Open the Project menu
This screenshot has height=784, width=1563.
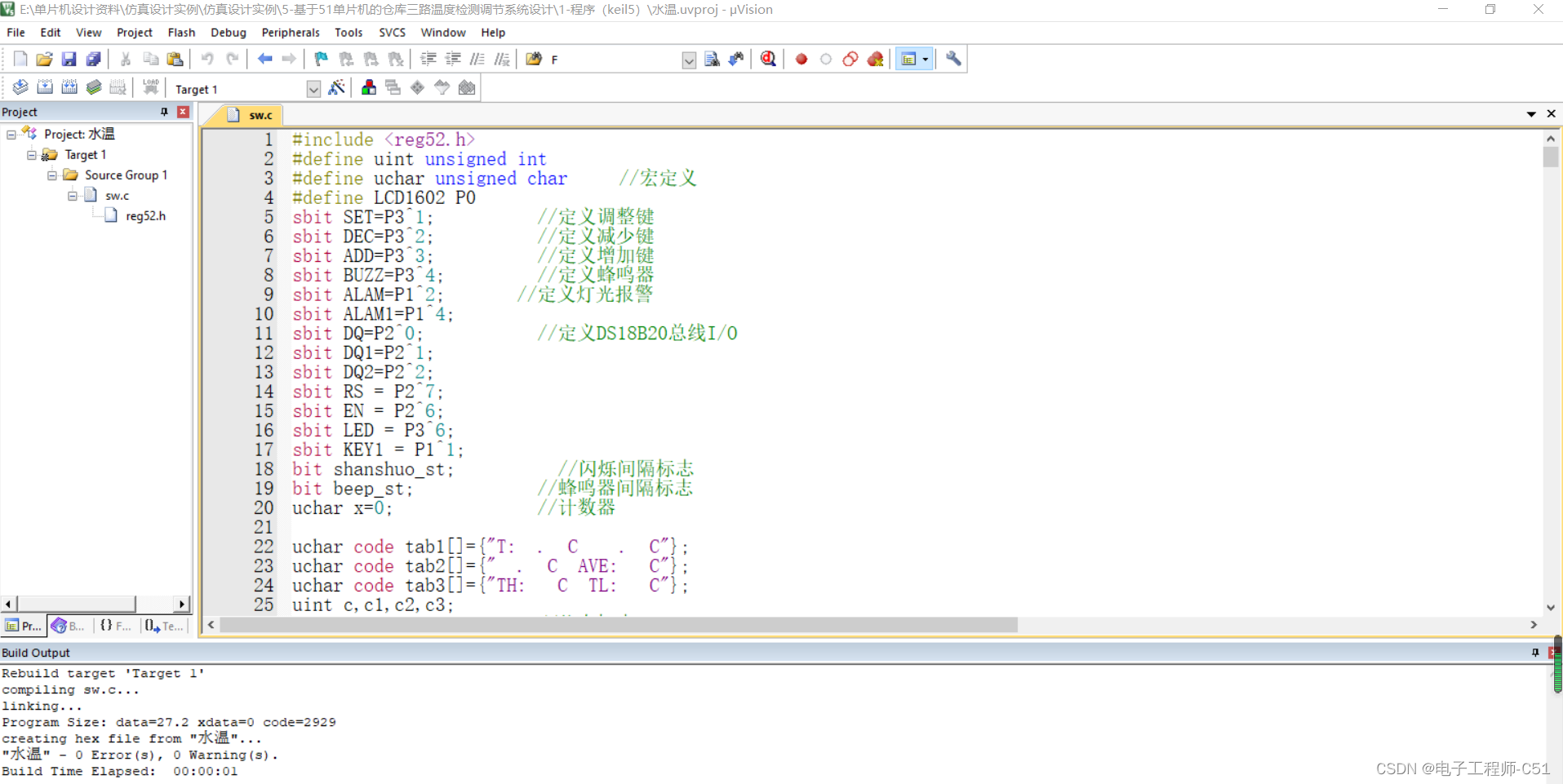coord(135,33)
